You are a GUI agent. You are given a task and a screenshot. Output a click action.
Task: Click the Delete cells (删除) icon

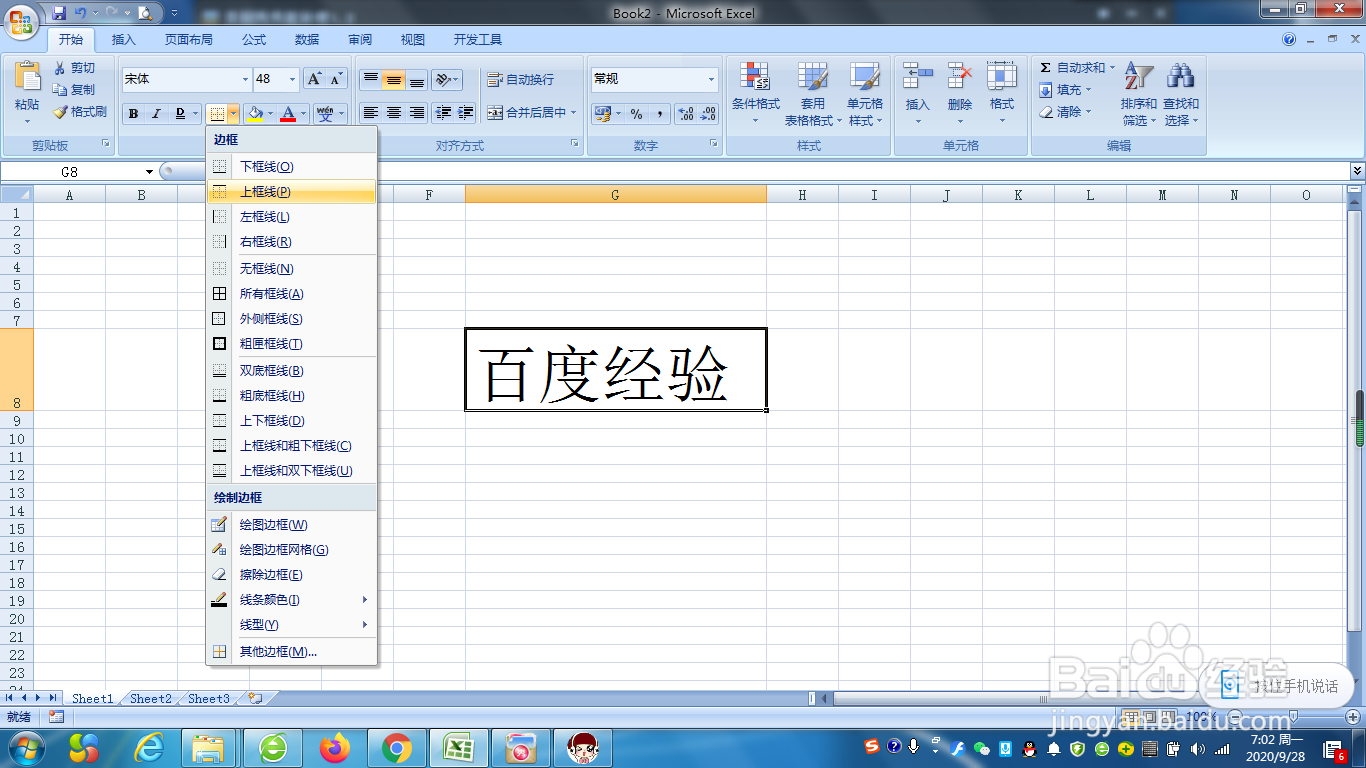coord(960,76)
